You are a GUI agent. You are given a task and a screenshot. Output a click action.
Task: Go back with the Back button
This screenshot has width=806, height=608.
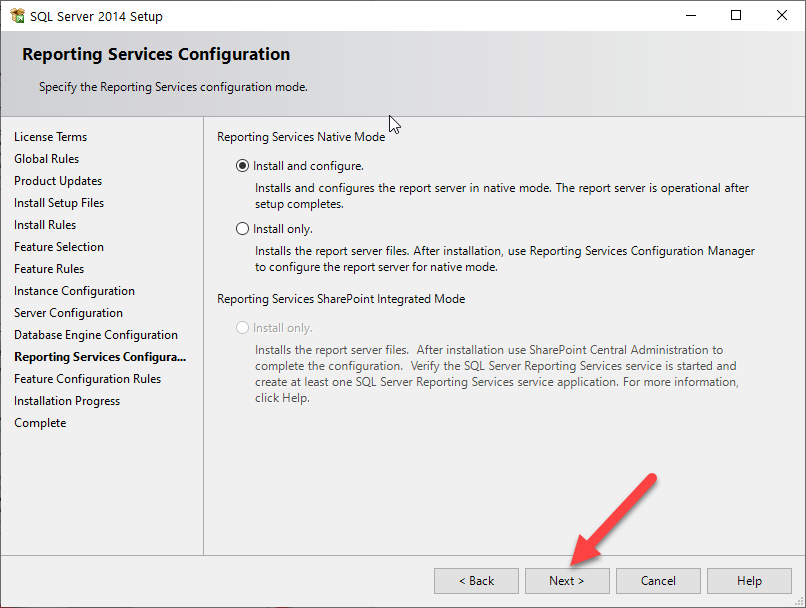(x=476, y=581)
